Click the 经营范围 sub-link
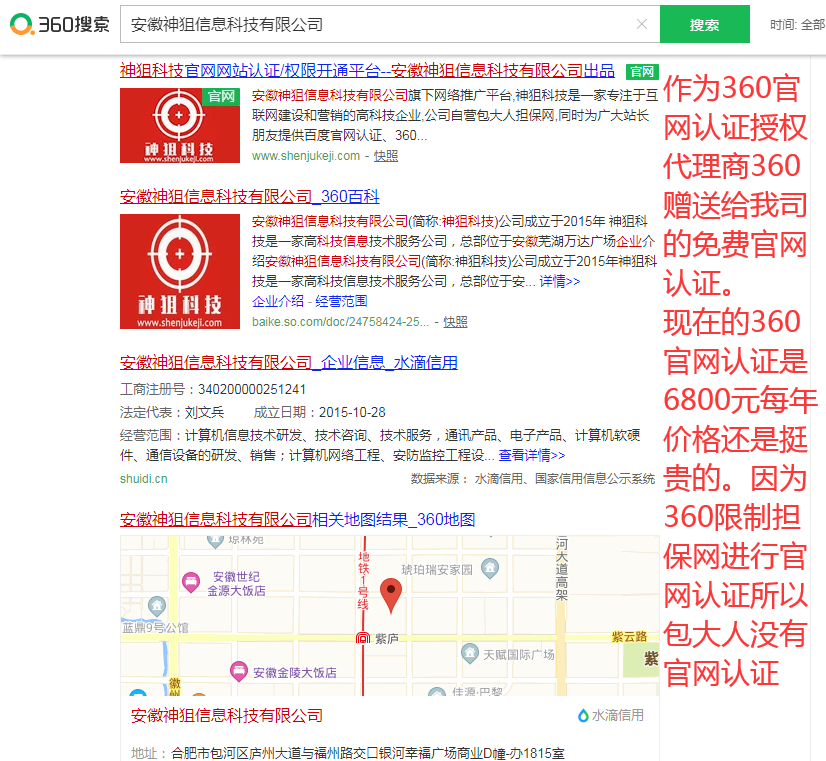826x761 pixels. [341, 301]
